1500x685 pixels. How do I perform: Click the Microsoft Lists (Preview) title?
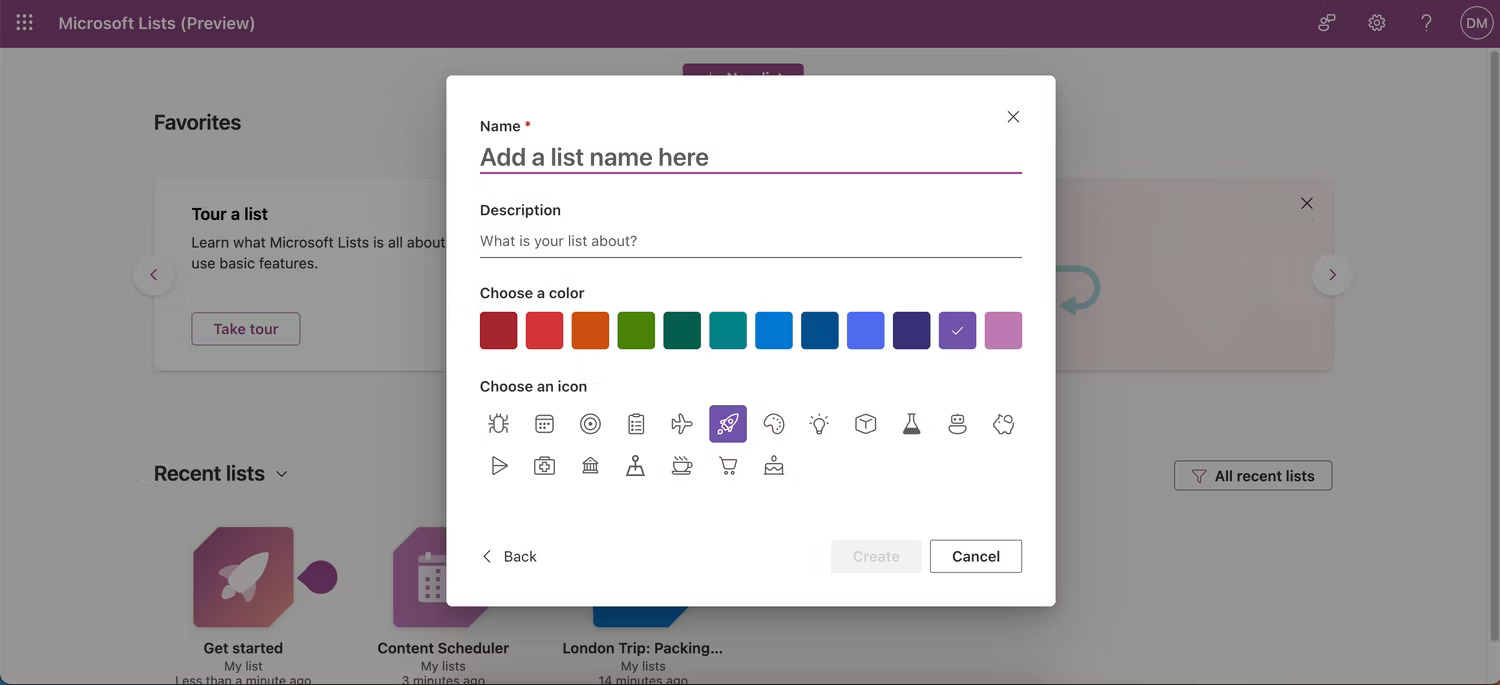point(157,23)
